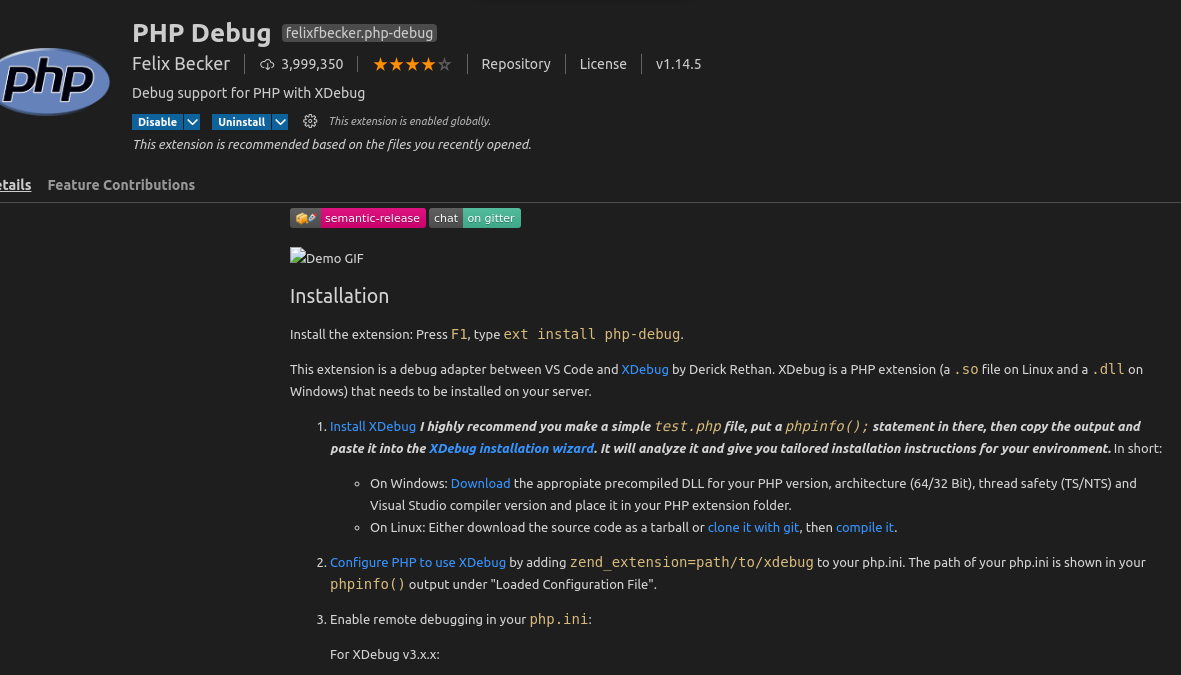Click the felixfbecker.php-debug identifier
1181x675 pixels.
(x=359, y=33)
